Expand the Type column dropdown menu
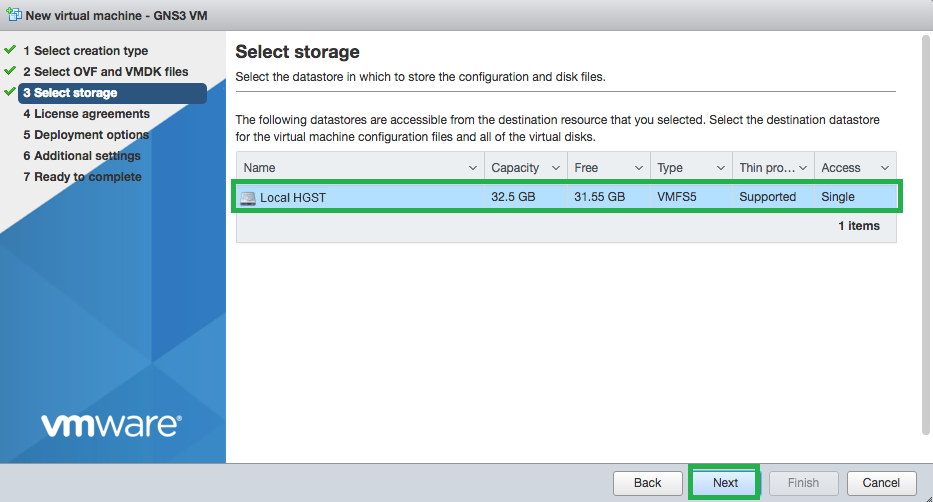This screenshot has width=933, height=502. click(720, 168)
